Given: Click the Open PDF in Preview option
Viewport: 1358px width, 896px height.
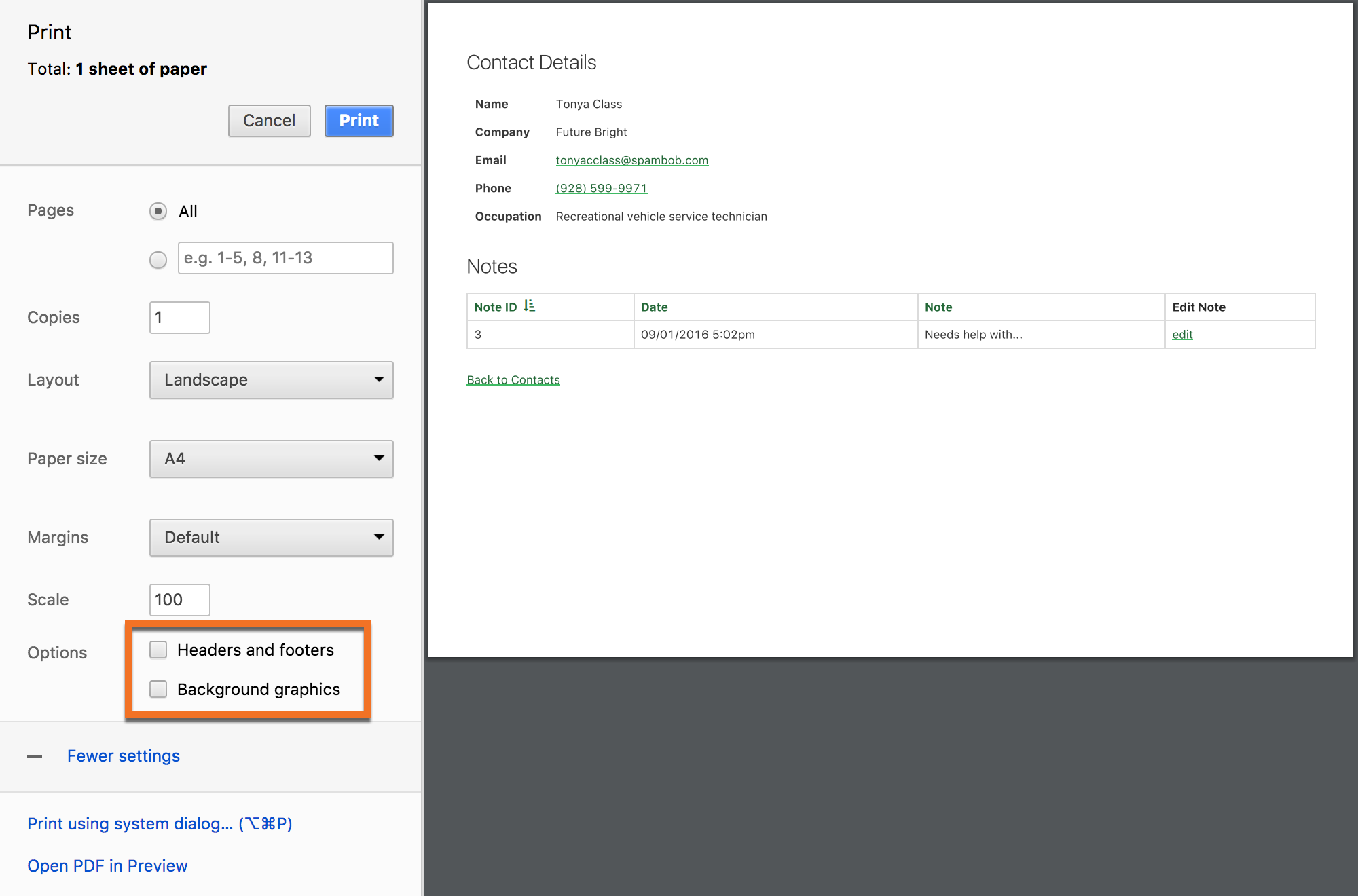Looking at the screenshot, I should tap(110, 865).
